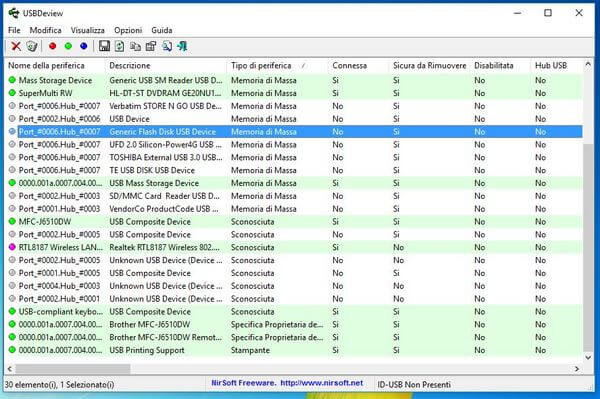The height and width of the screenshot is (399, 600).
Task: Select 'UFD 2.0 Silicon-Power4G USB ...' cell
Action: point(165,144)
